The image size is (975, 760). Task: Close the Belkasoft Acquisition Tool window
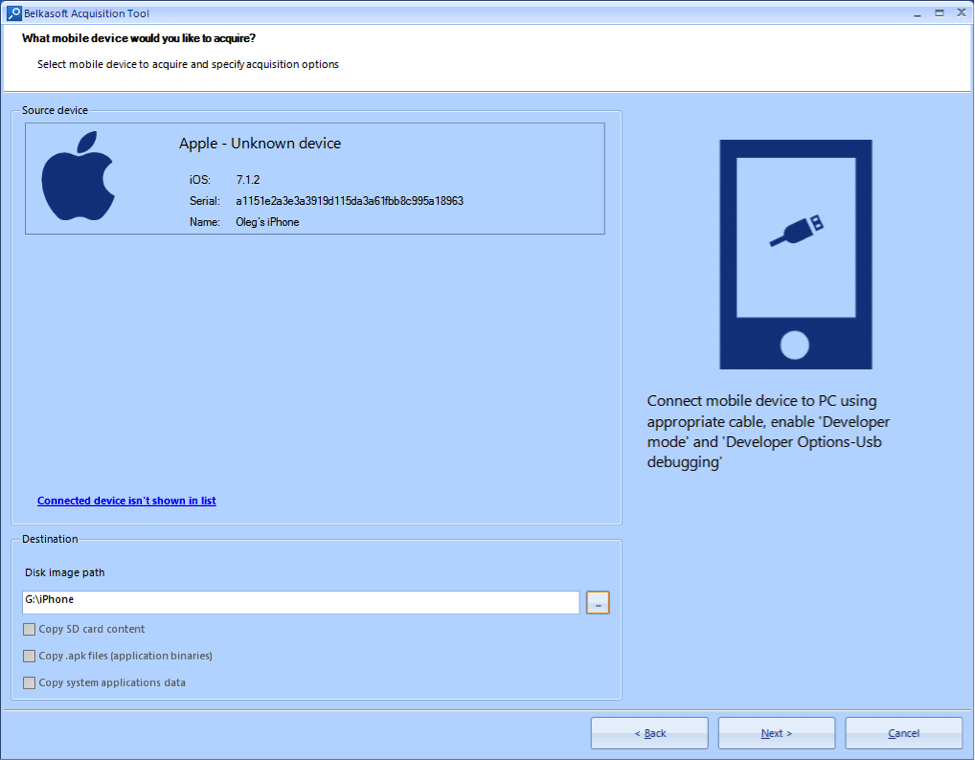click(961, 13)
